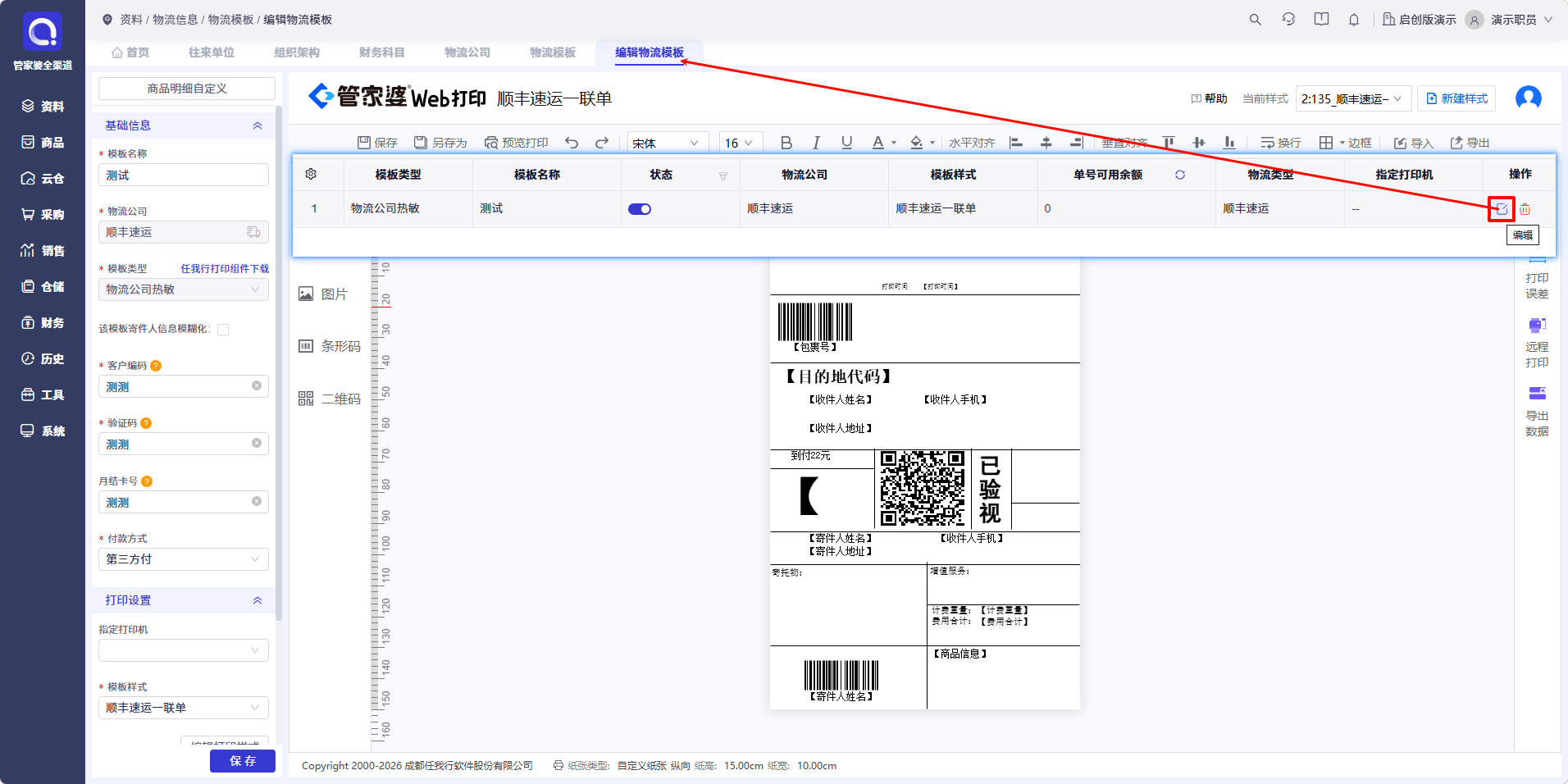Show the 客户编码 help tip
Viewport: 1568px width, 784px height.
[x=156, y=366]
